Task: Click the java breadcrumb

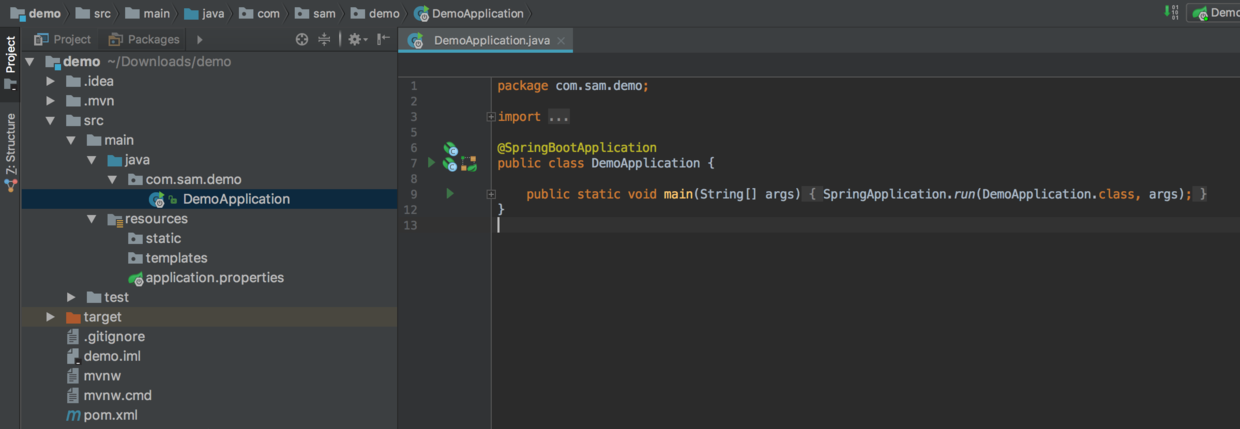Action: [203, 13]
